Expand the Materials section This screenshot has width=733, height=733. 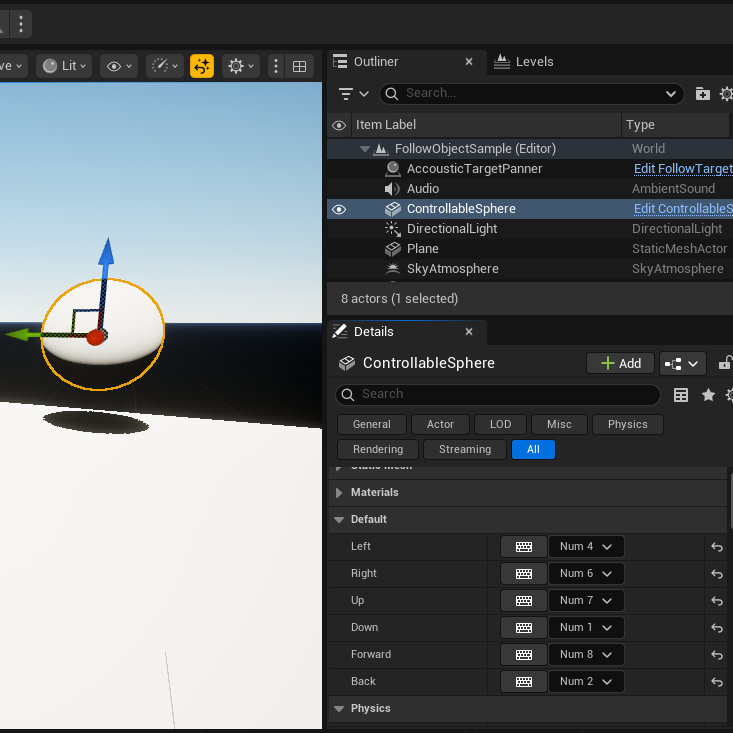(339, 493)
